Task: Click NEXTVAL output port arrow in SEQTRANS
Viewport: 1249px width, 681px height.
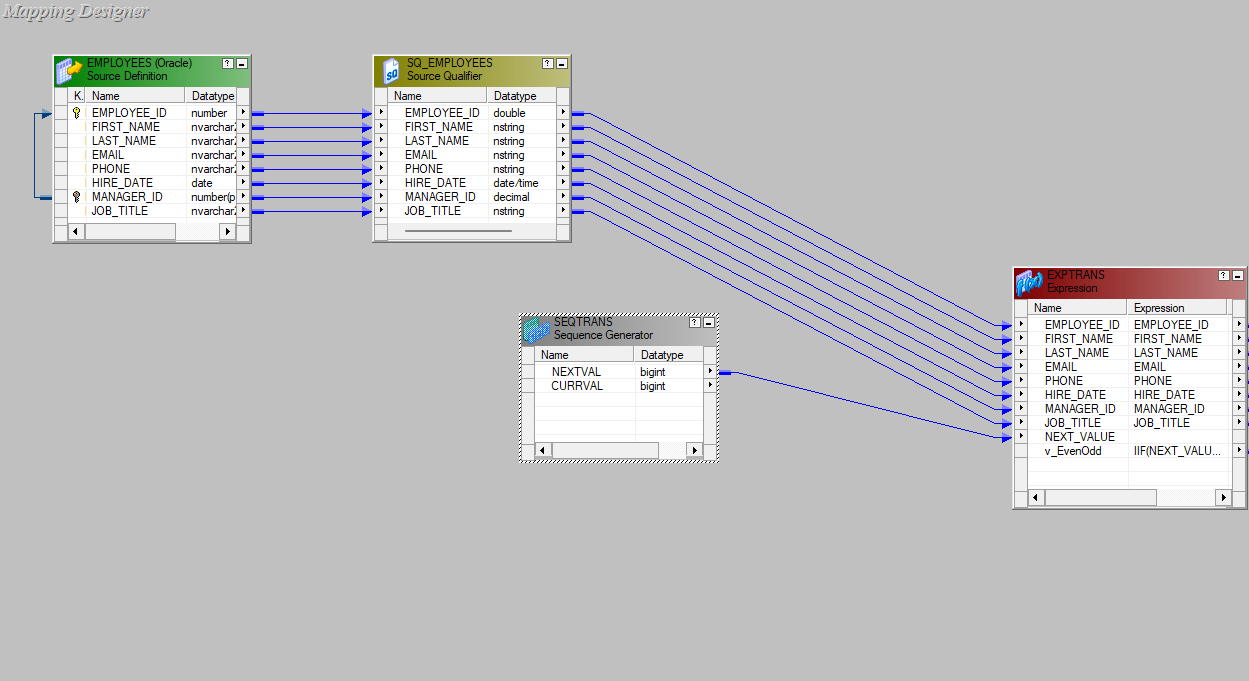Action: tap(710, 371)
